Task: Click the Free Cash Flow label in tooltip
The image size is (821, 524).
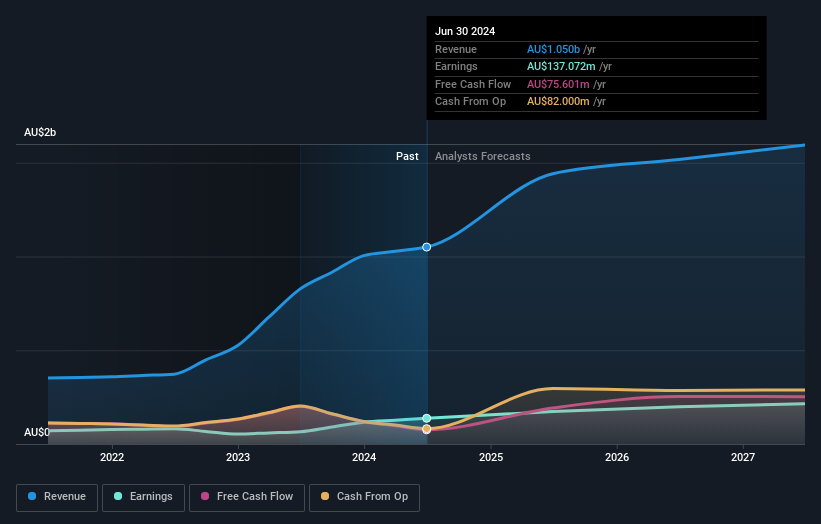Action: [473, 84]
